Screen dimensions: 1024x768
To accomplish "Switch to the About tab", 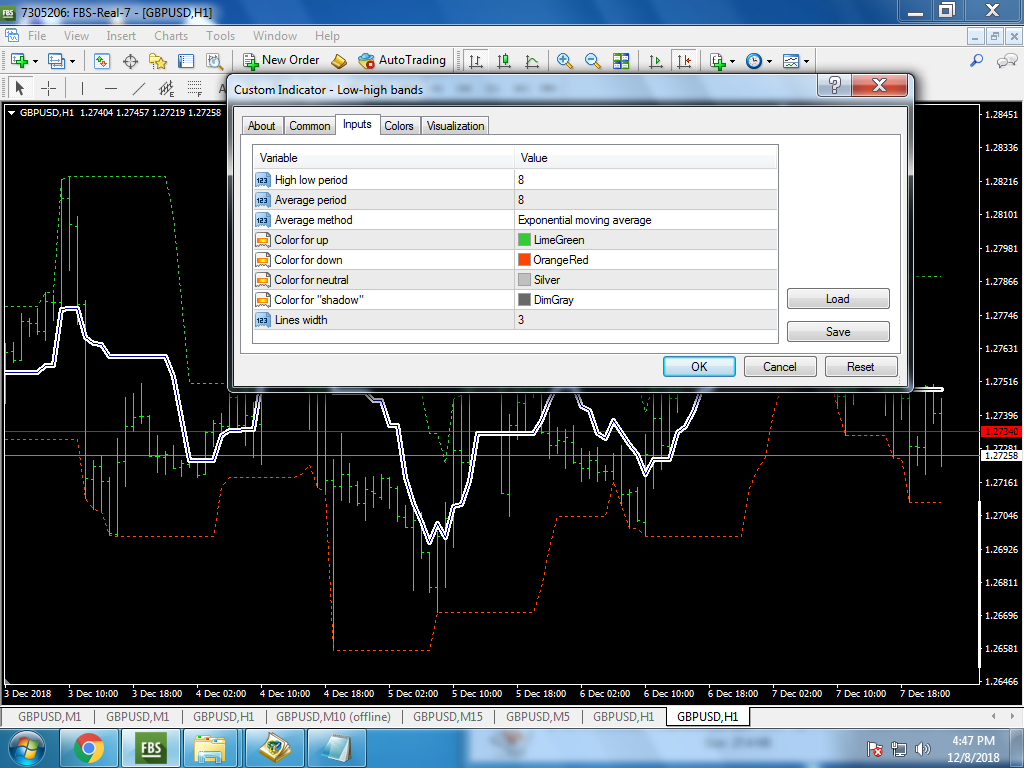I will click(262, 125).
